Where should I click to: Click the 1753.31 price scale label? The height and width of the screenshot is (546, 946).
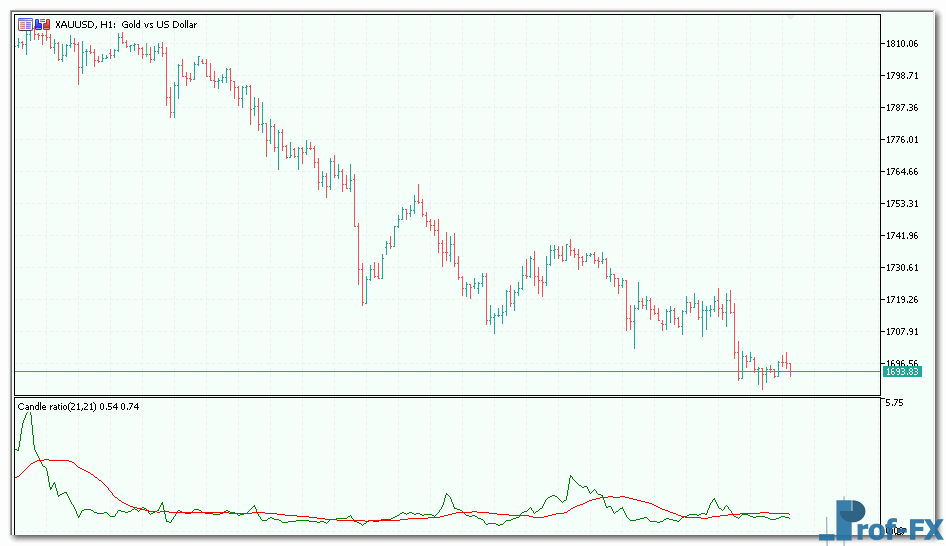point(901,204)
